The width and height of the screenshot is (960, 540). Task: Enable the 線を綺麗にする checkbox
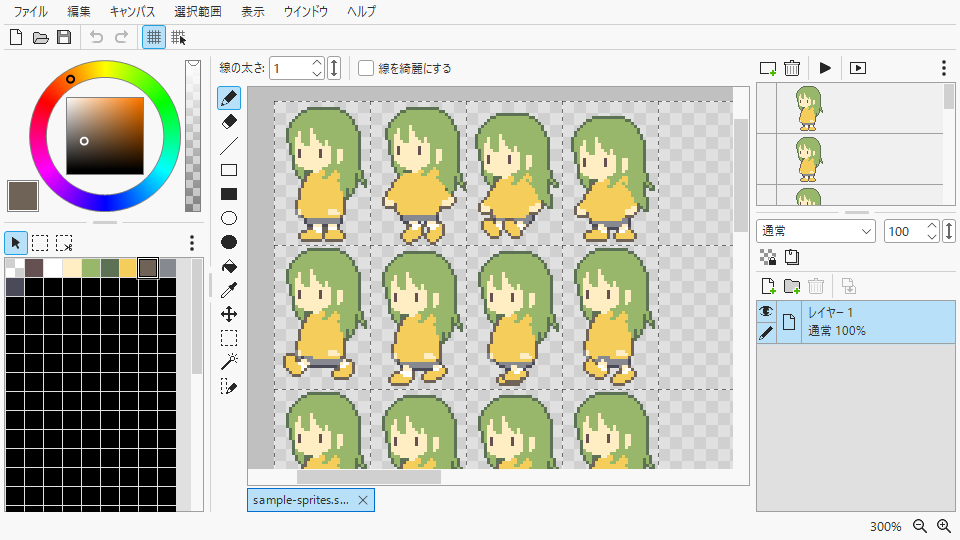366,68
